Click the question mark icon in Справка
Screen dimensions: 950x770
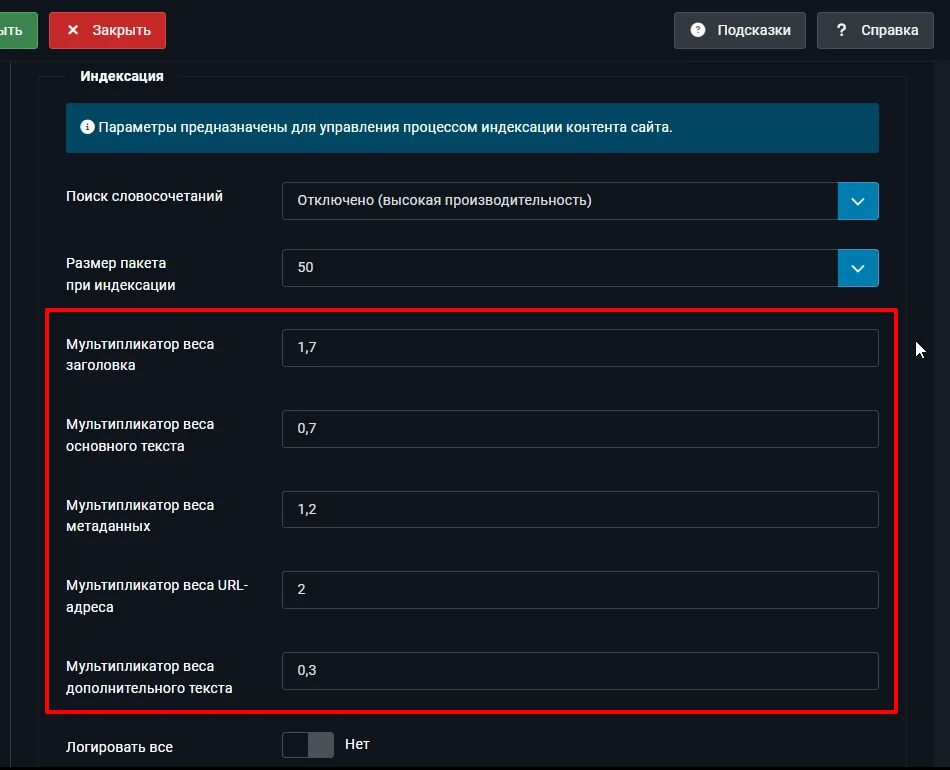(841, 30)
